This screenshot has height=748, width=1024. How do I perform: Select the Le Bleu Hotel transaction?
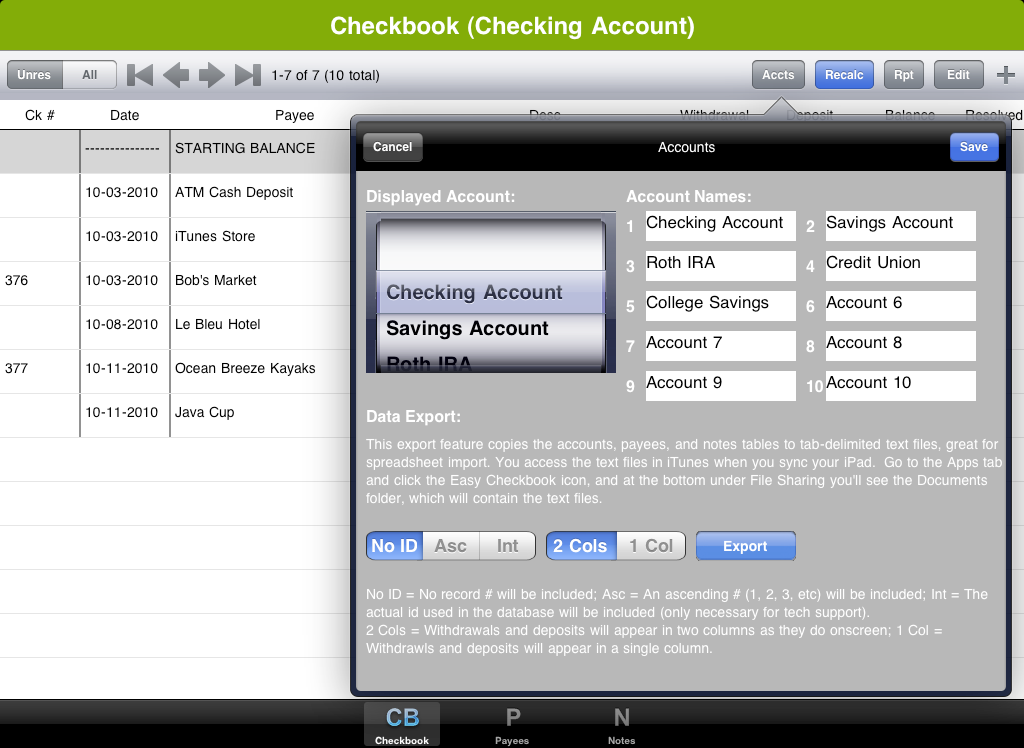pos(175,326)
